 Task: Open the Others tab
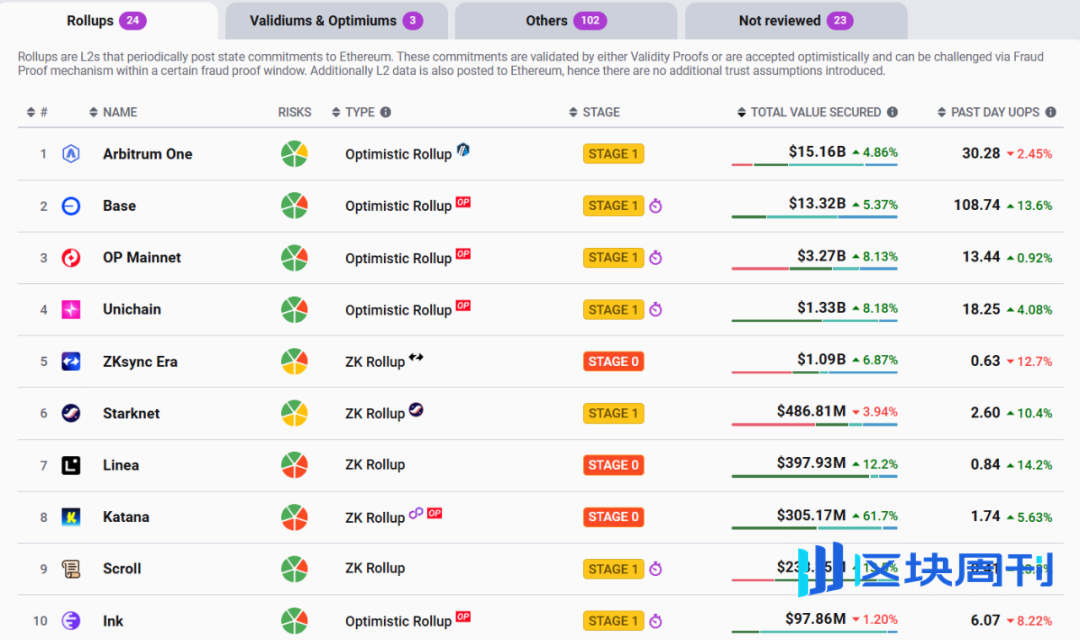pos(565,21)
